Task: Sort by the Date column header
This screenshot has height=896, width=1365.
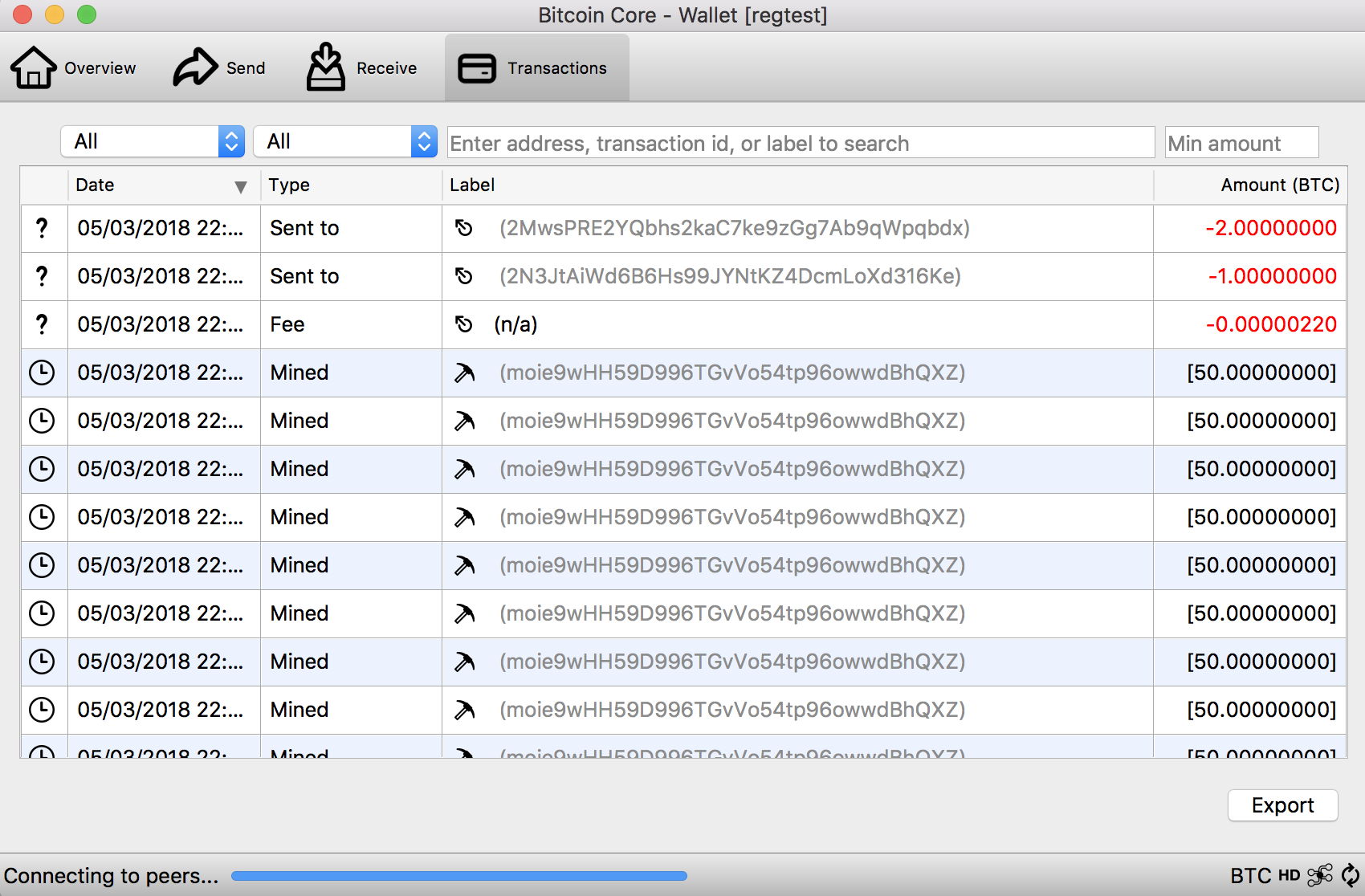Action: 164,185
